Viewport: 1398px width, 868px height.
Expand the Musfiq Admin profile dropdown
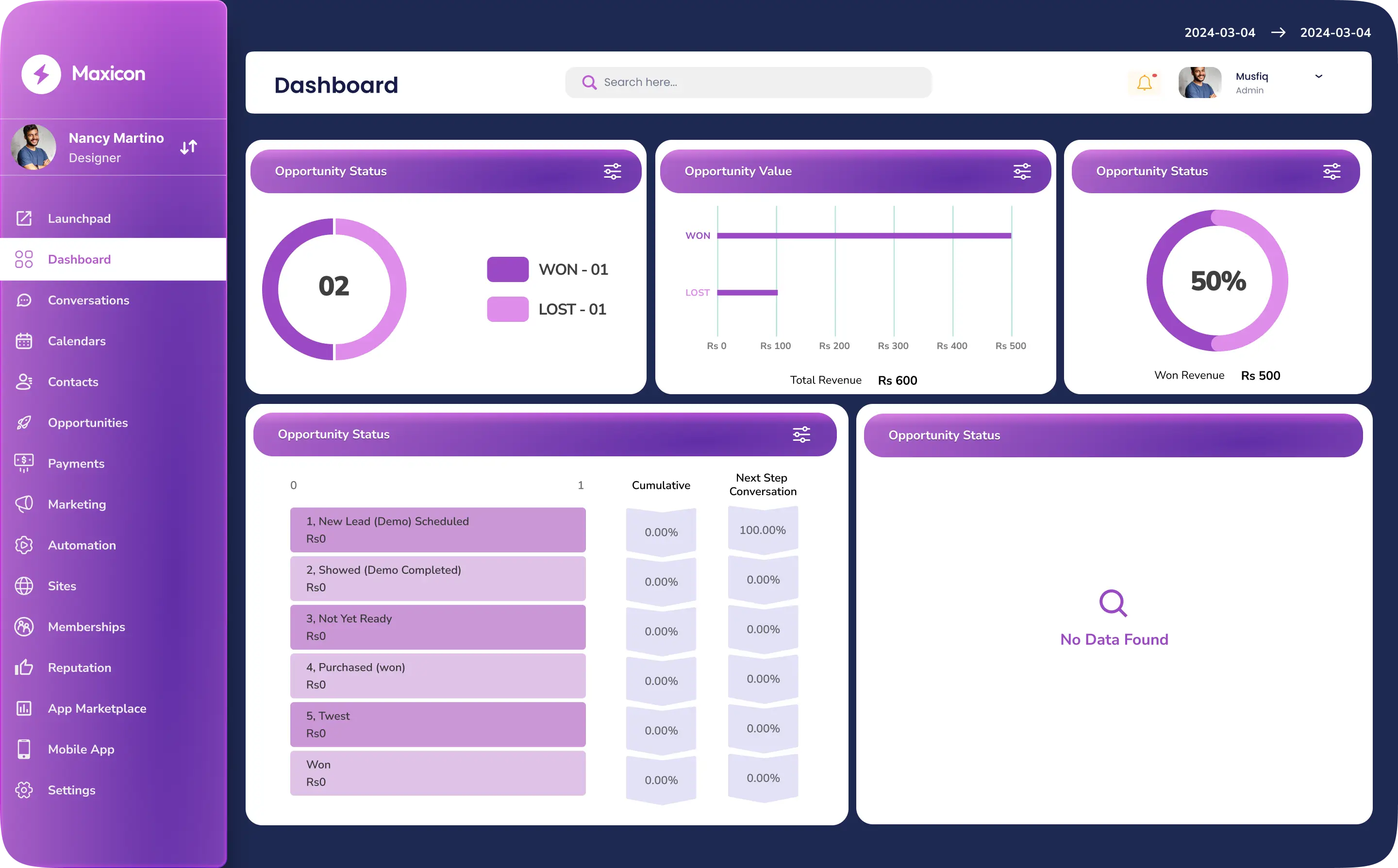coord(1319,76)
